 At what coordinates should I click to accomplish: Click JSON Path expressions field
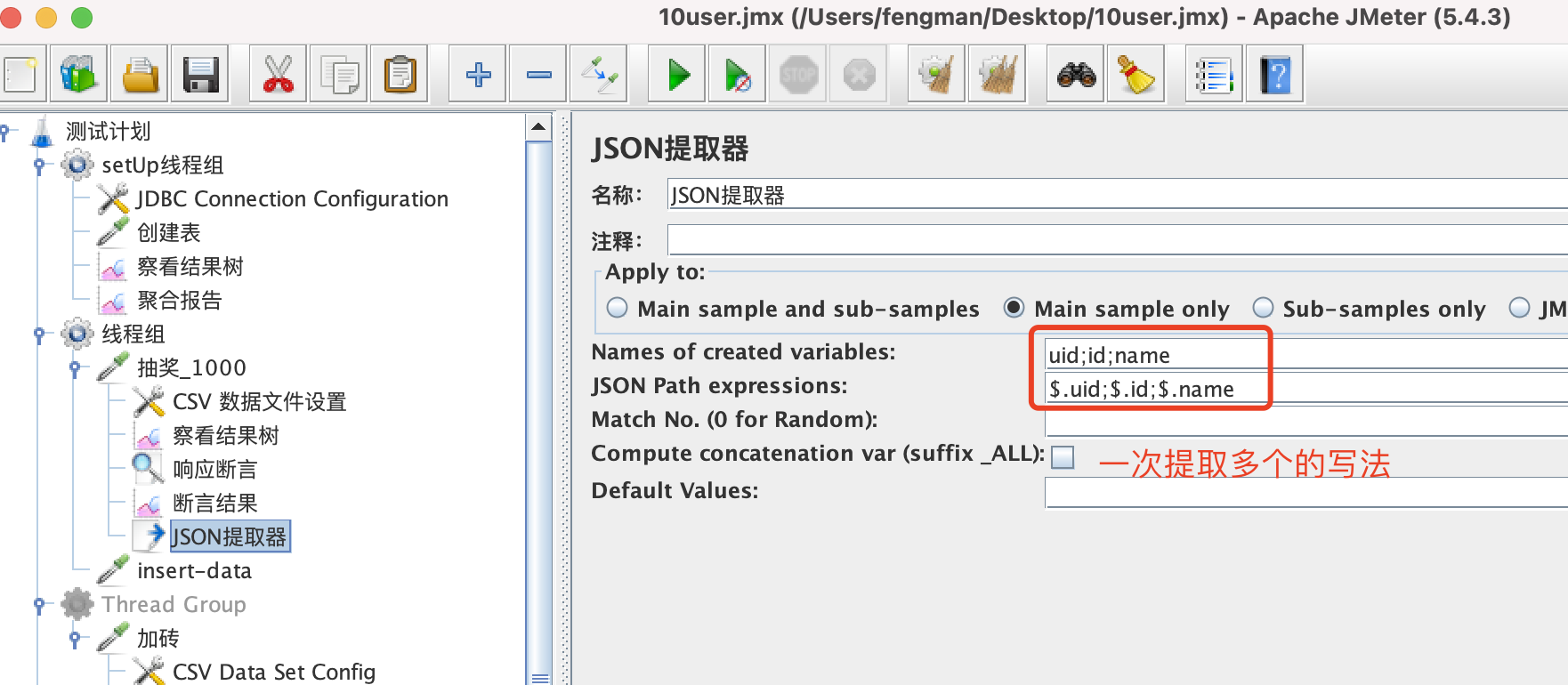[x=1306, y=389]
